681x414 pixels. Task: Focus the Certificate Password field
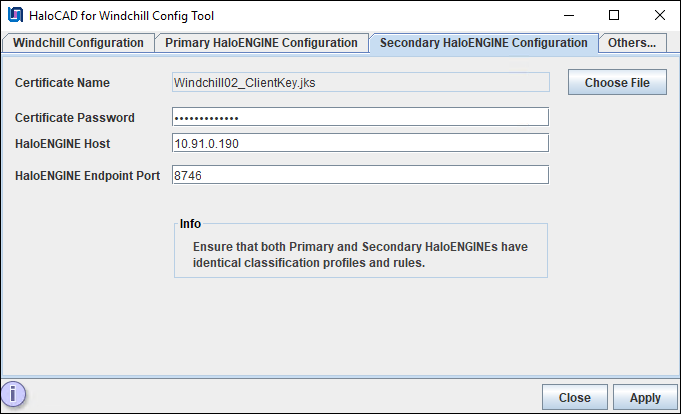coord(360,117)
